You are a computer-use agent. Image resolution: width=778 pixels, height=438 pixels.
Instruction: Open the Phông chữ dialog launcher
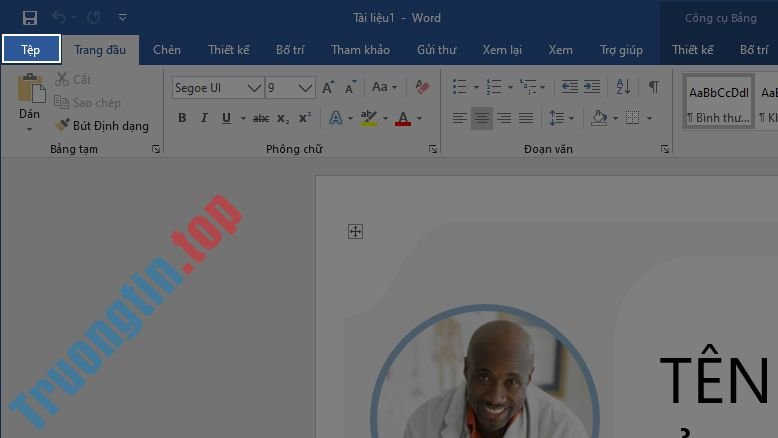(433, 149)
